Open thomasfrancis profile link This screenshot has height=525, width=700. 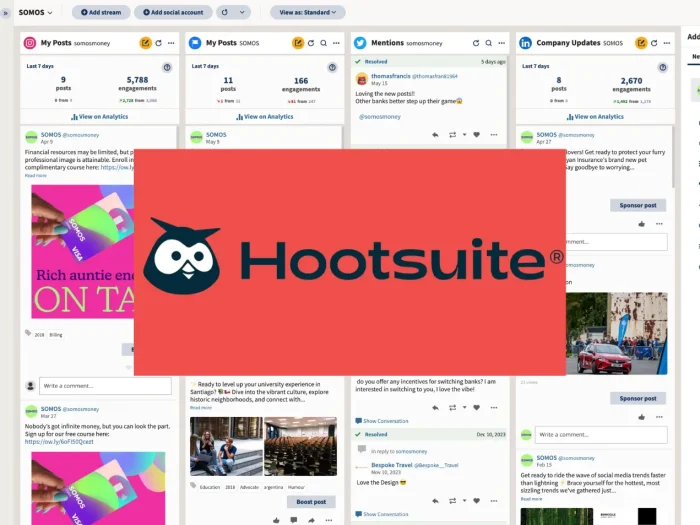tap(391, 76)
